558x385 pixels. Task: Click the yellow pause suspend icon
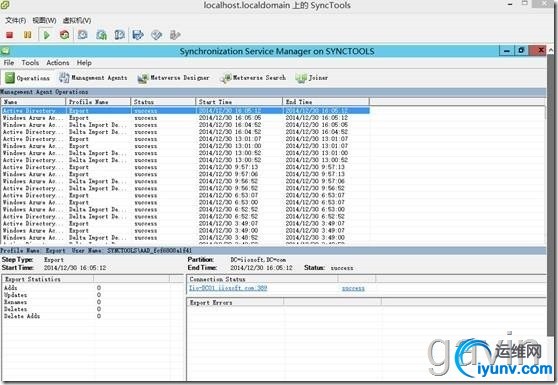[x=27, y=35]
